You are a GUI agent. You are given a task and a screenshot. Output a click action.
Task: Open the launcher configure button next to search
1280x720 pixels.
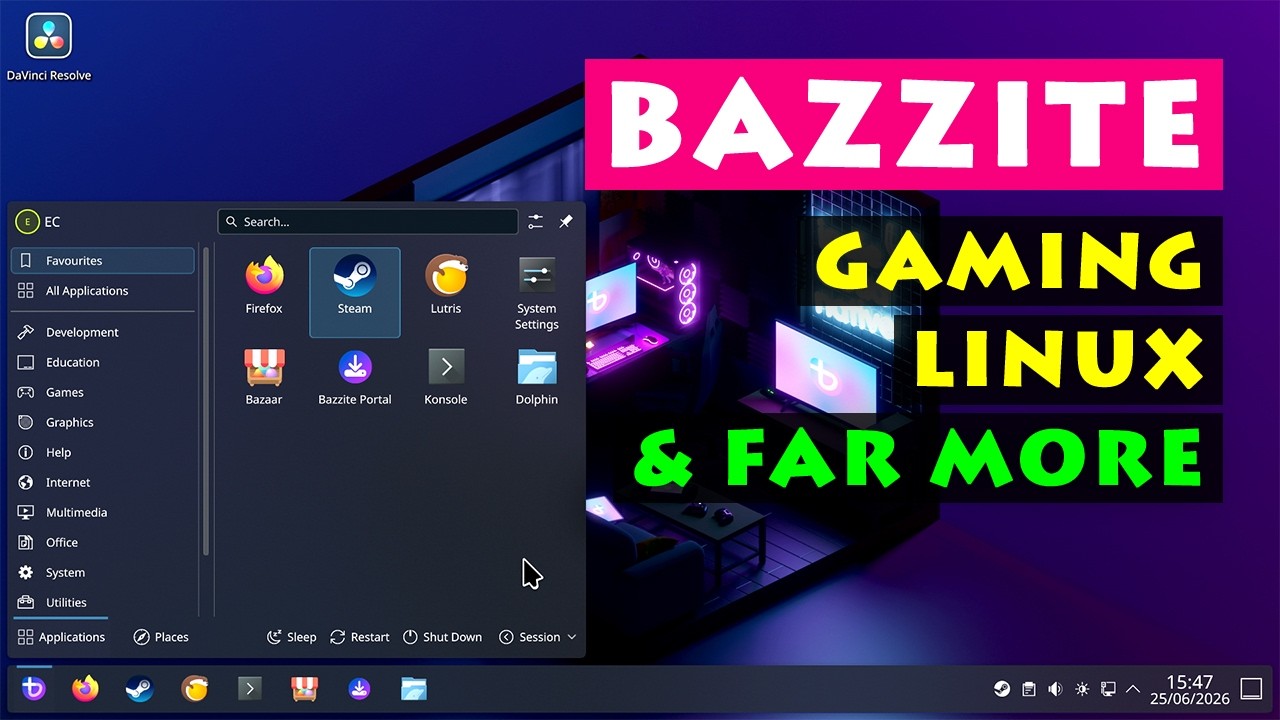pos(536,222)
